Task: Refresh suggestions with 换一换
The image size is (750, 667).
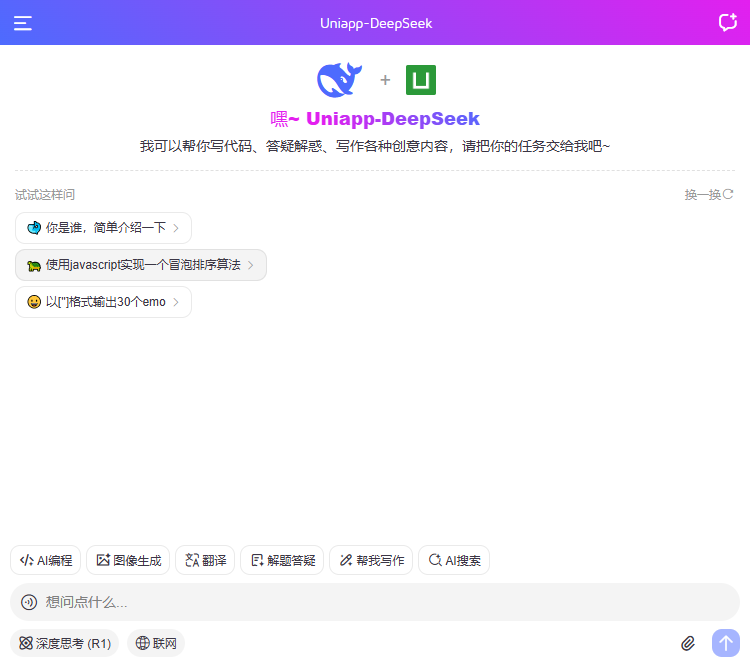Action: (709, 195)
